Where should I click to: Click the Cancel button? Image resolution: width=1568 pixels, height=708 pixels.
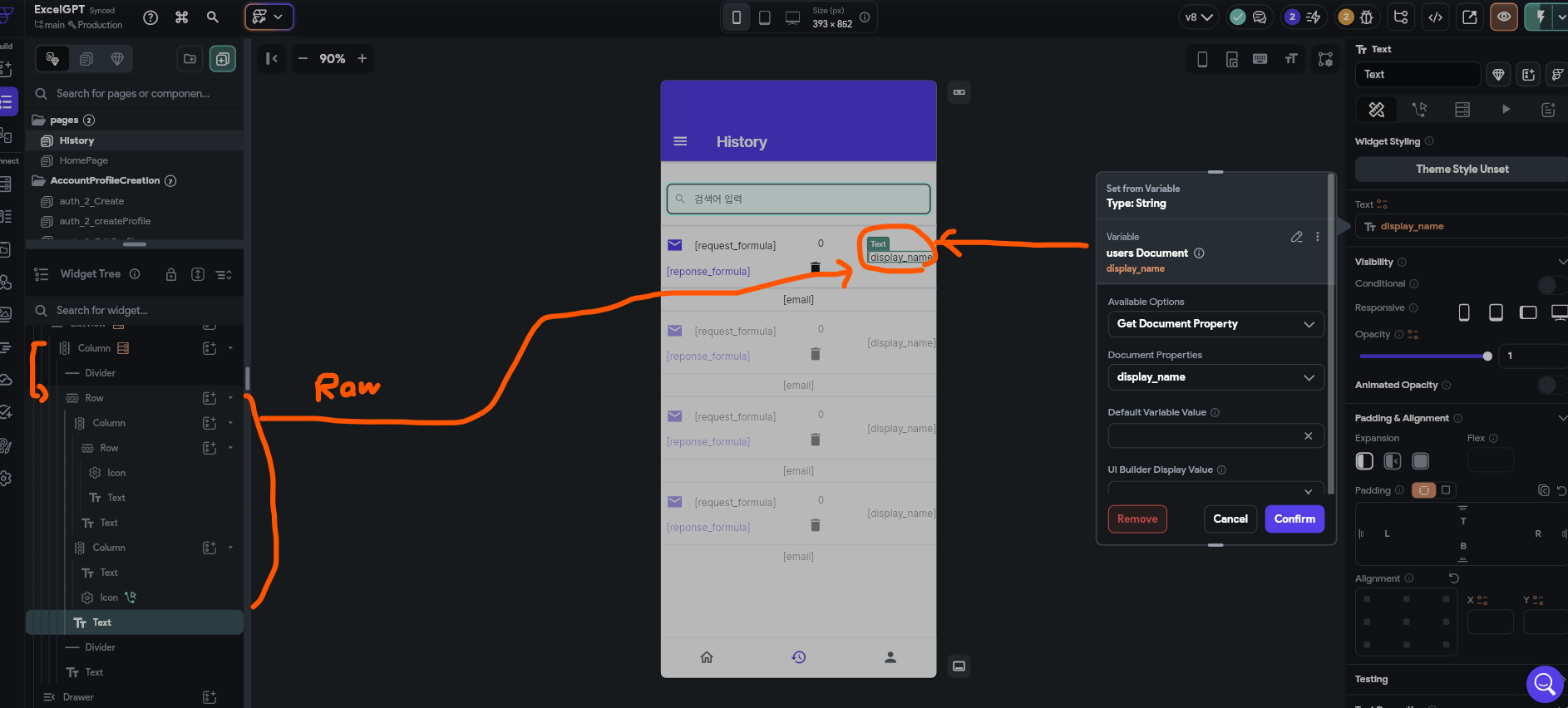click(1230, 519)
